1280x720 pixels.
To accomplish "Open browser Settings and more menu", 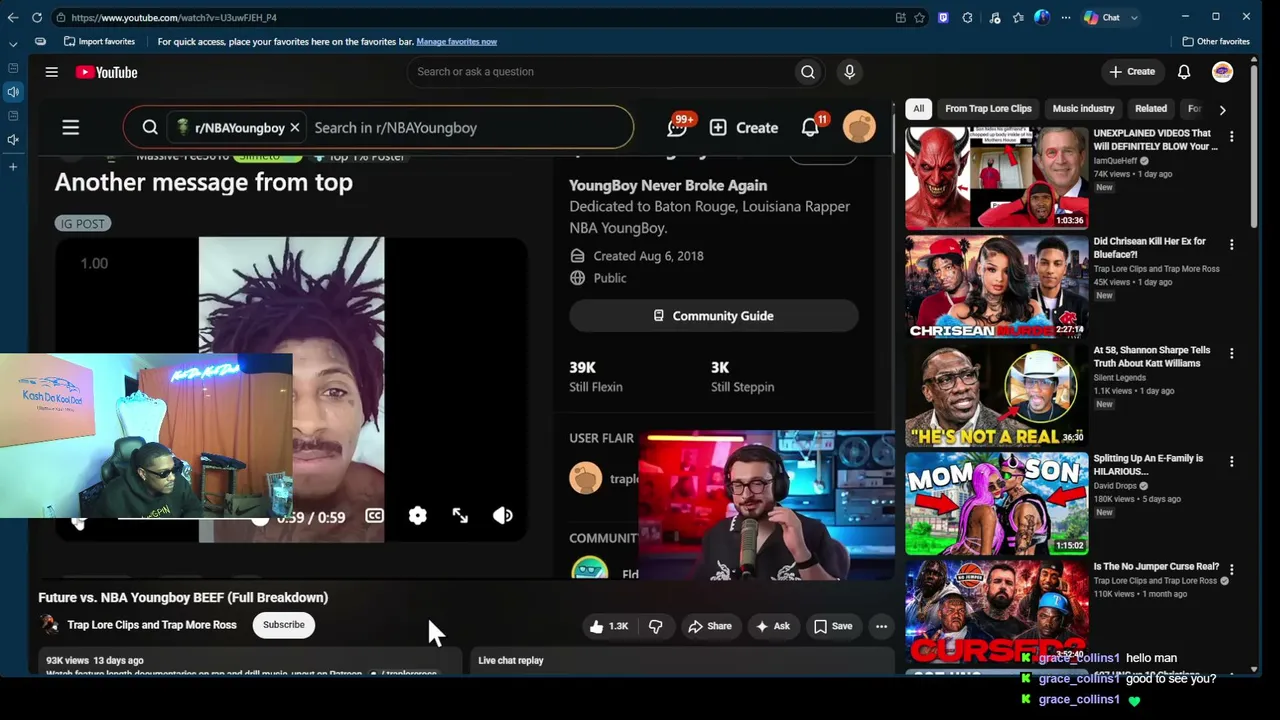I will coord(1066,17).
